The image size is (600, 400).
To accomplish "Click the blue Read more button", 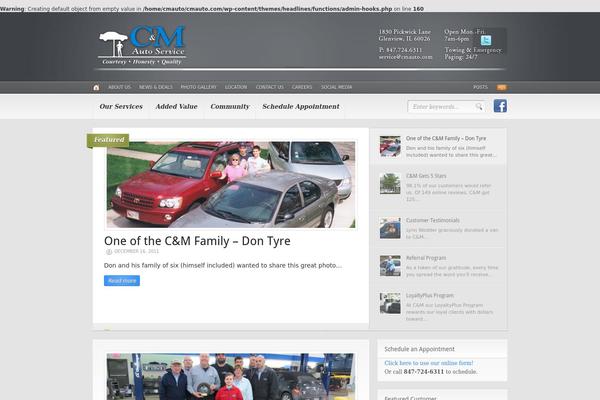I will [x=122, y=281].
